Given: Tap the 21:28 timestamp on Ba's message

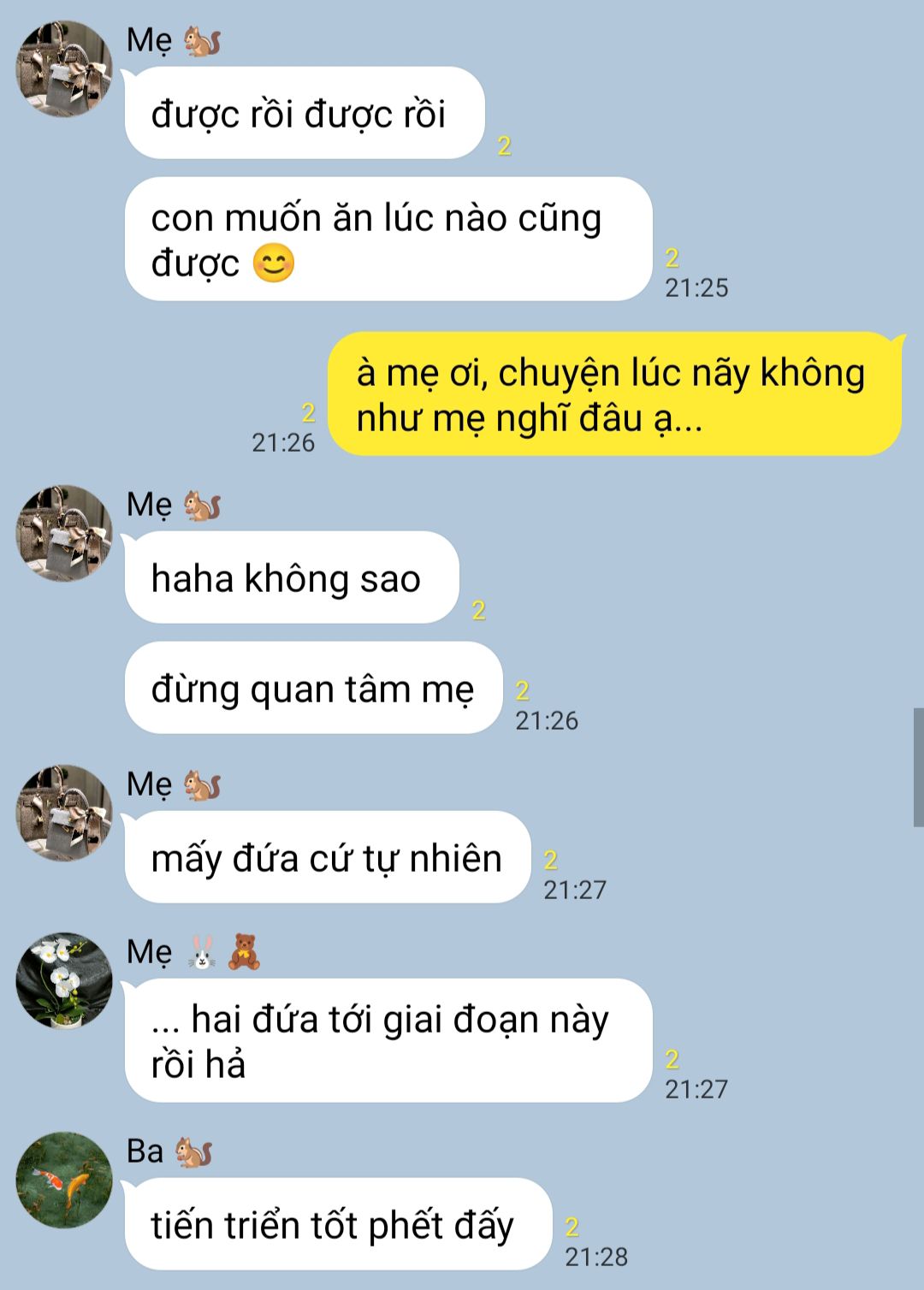Looking at the screenshot, I should click(596, 1257).
